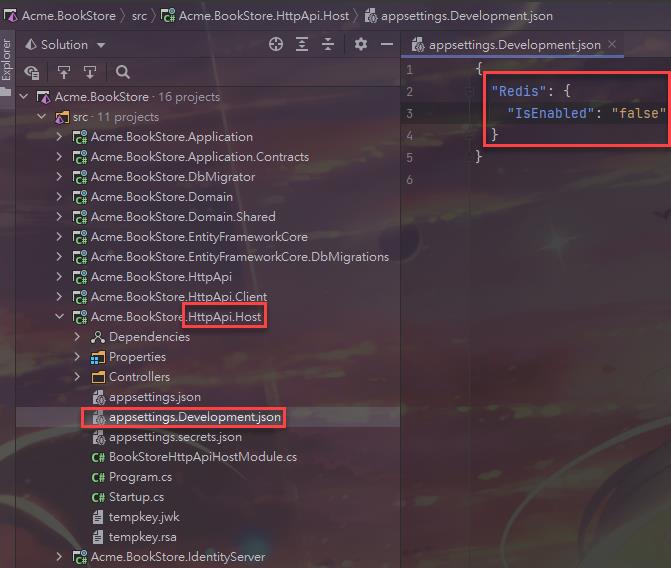Expand the Dependencies node
The width and height of the screenshot is (671, 568).
(77, 337)
